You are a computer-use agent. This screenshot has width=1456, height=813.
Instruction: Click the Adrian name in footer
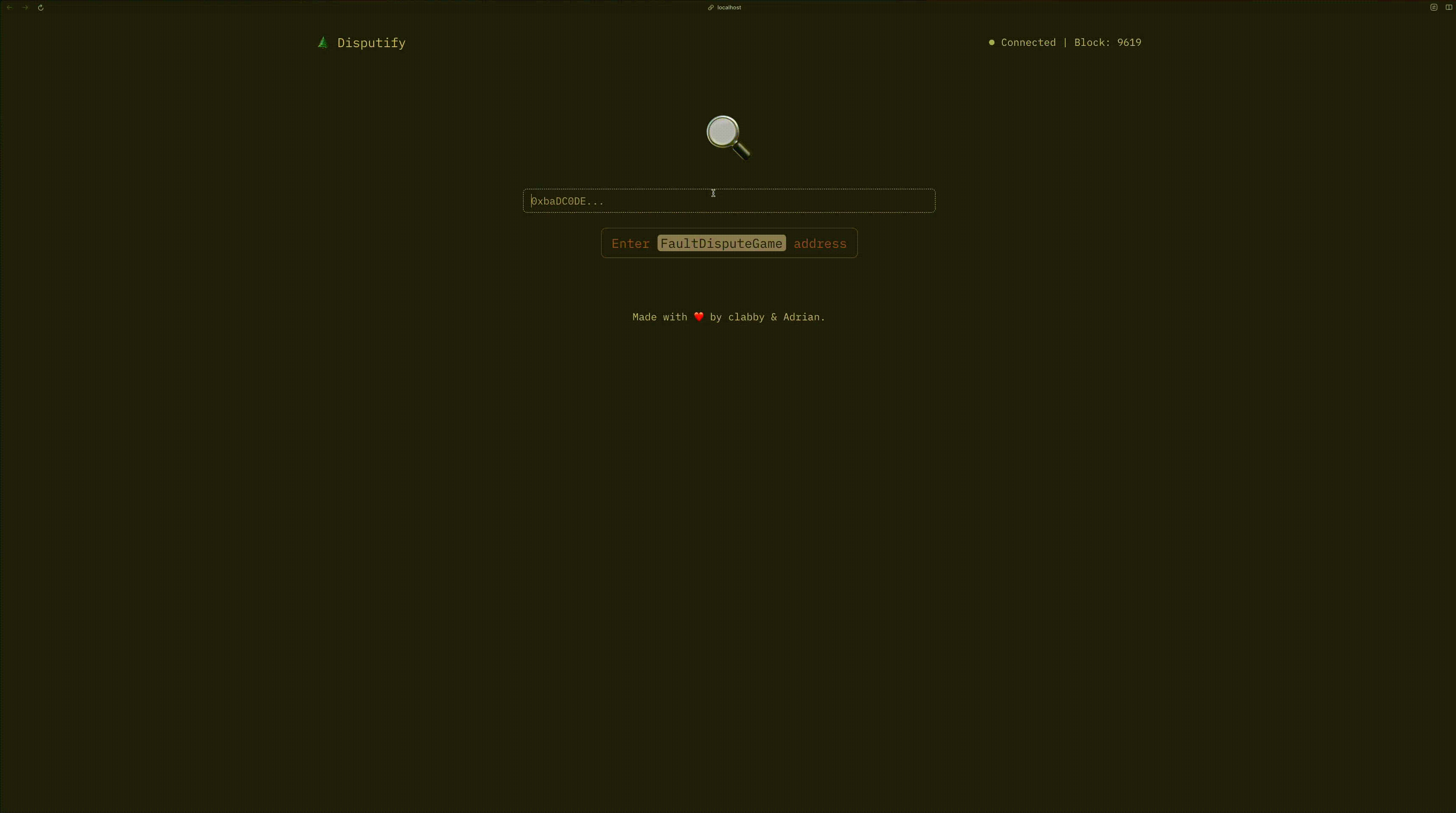coord(801,317)
